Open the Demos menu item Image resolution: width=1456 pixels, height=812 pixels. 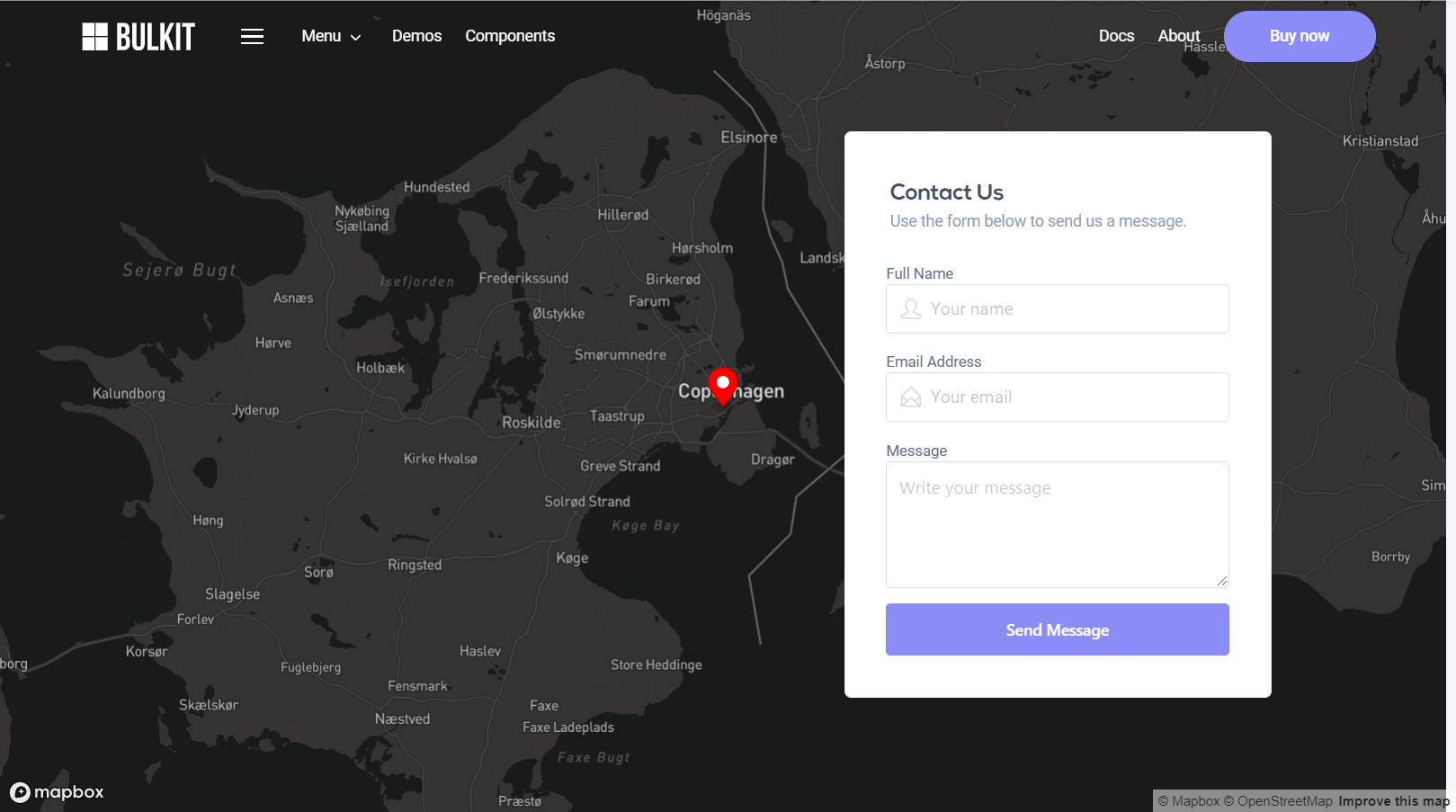click(416, 37)
